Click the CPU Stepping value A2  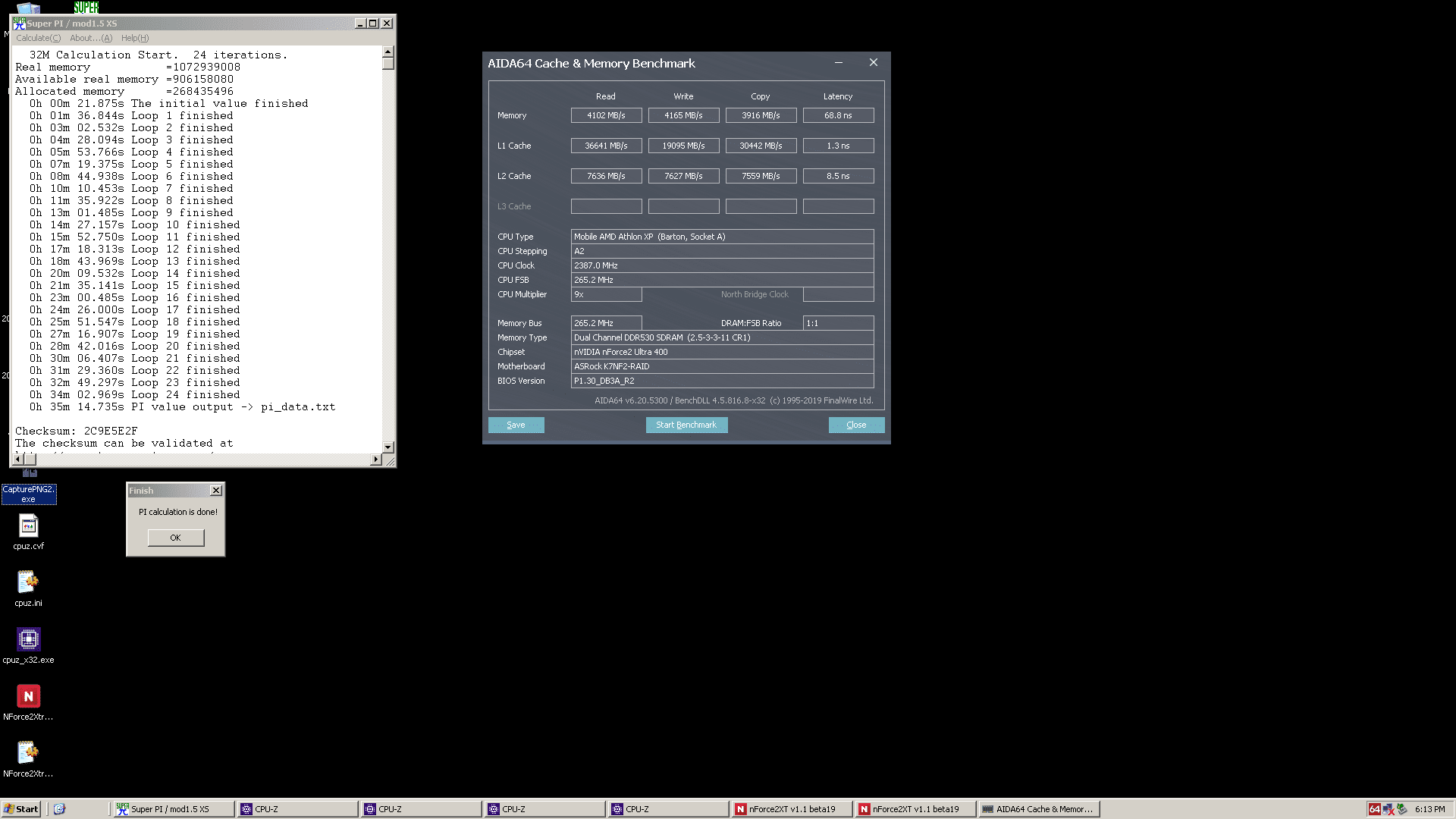click(722, 251)
